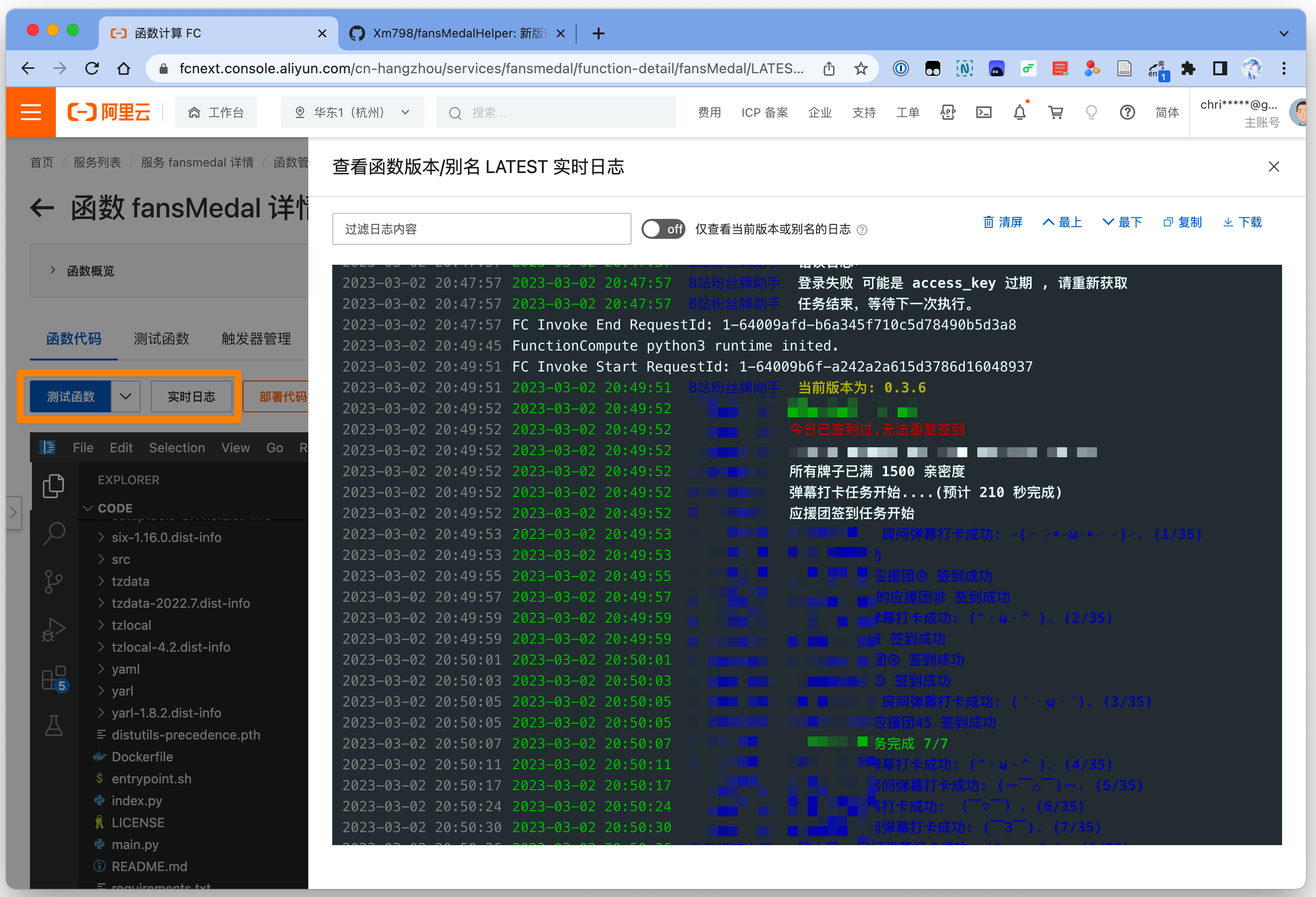Click the help question mark icon
Image resolution: width=1316 pixels, height=897 pixels.
pos(1127,113)
